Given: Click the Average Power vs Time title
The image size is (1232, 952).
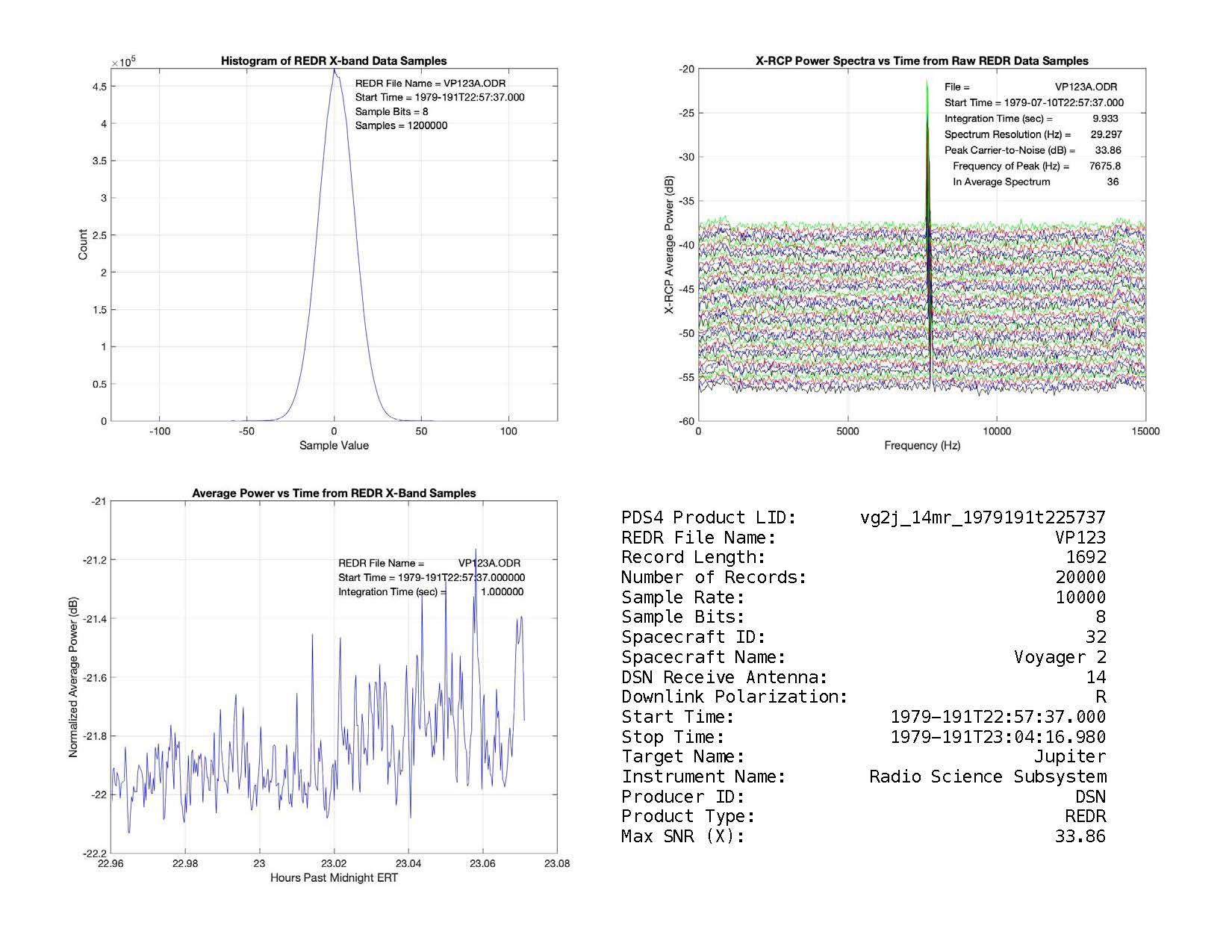Looking at the screenshot, I should (x=334, y=494).
